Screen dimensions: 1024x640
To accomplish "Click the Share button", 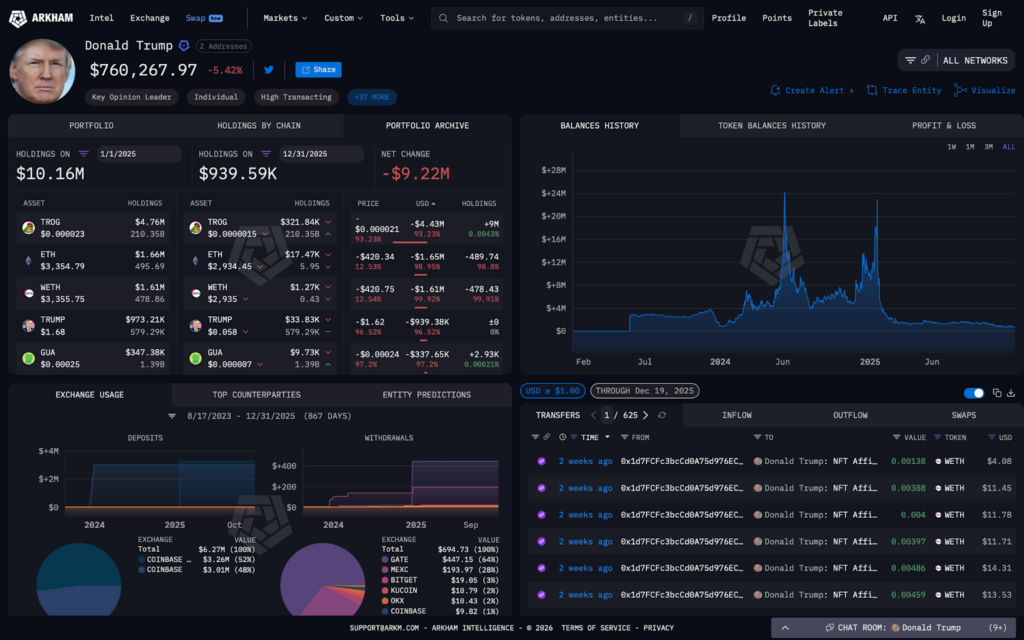I will click(x=318, y=70).
